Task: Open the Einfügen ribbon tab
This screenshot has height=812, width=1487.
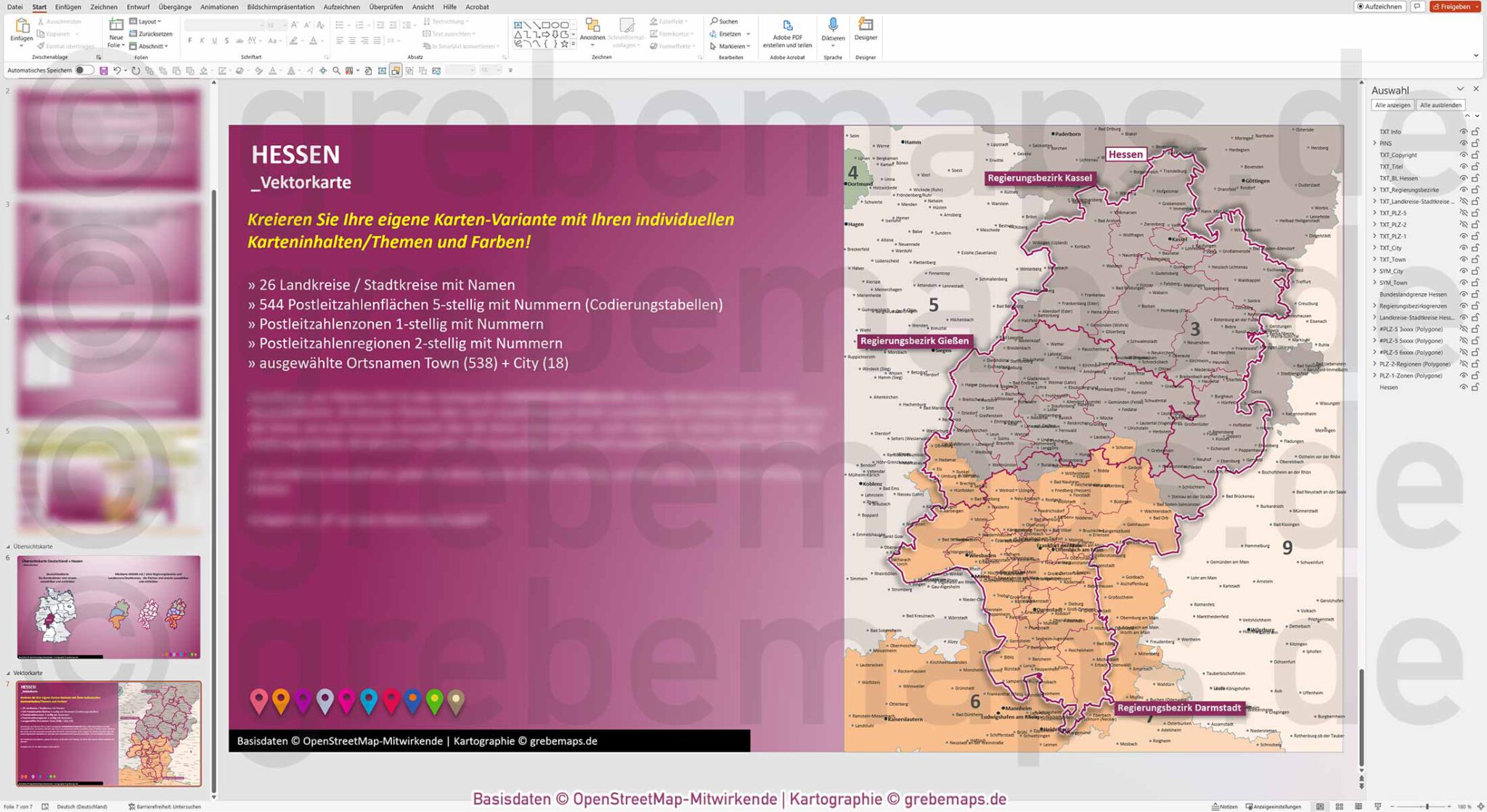Action: (68, 7)
